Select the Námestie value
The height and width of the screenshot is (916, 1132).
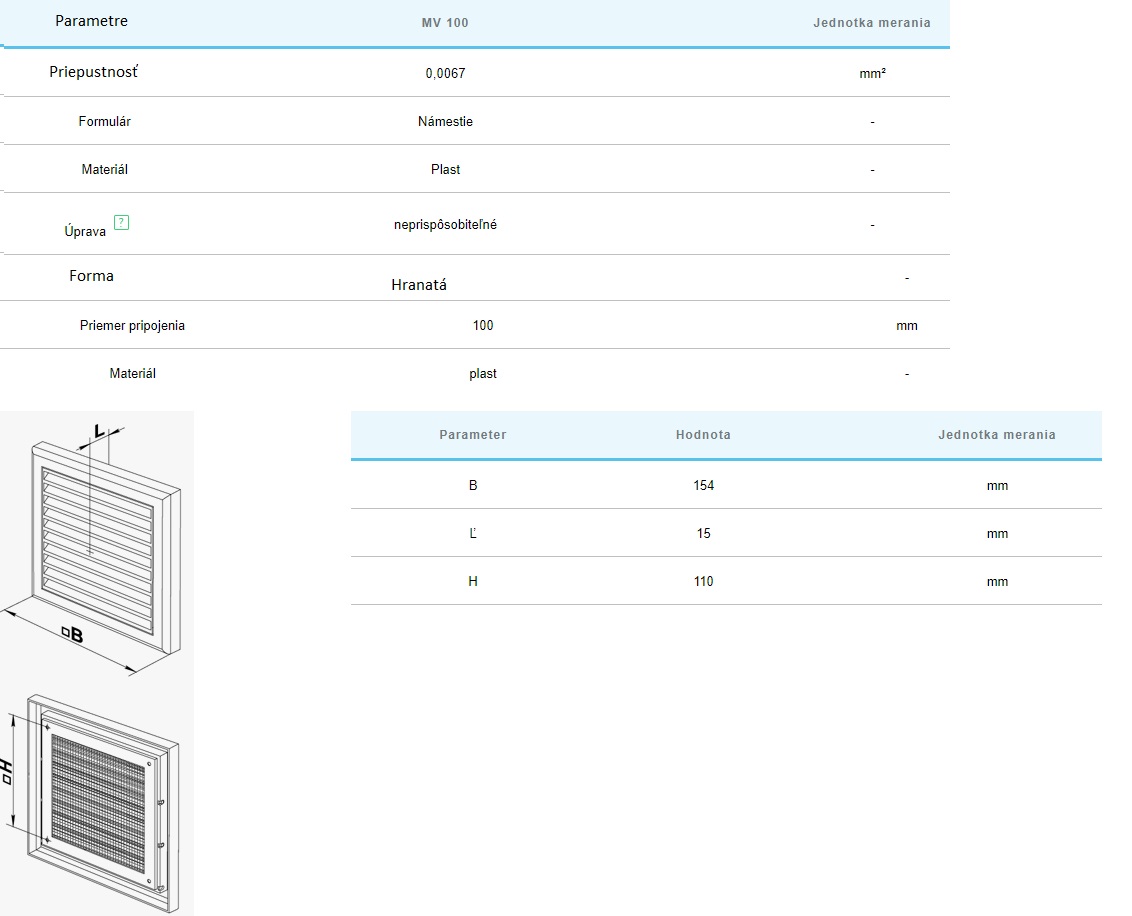[x=445, y=121]
